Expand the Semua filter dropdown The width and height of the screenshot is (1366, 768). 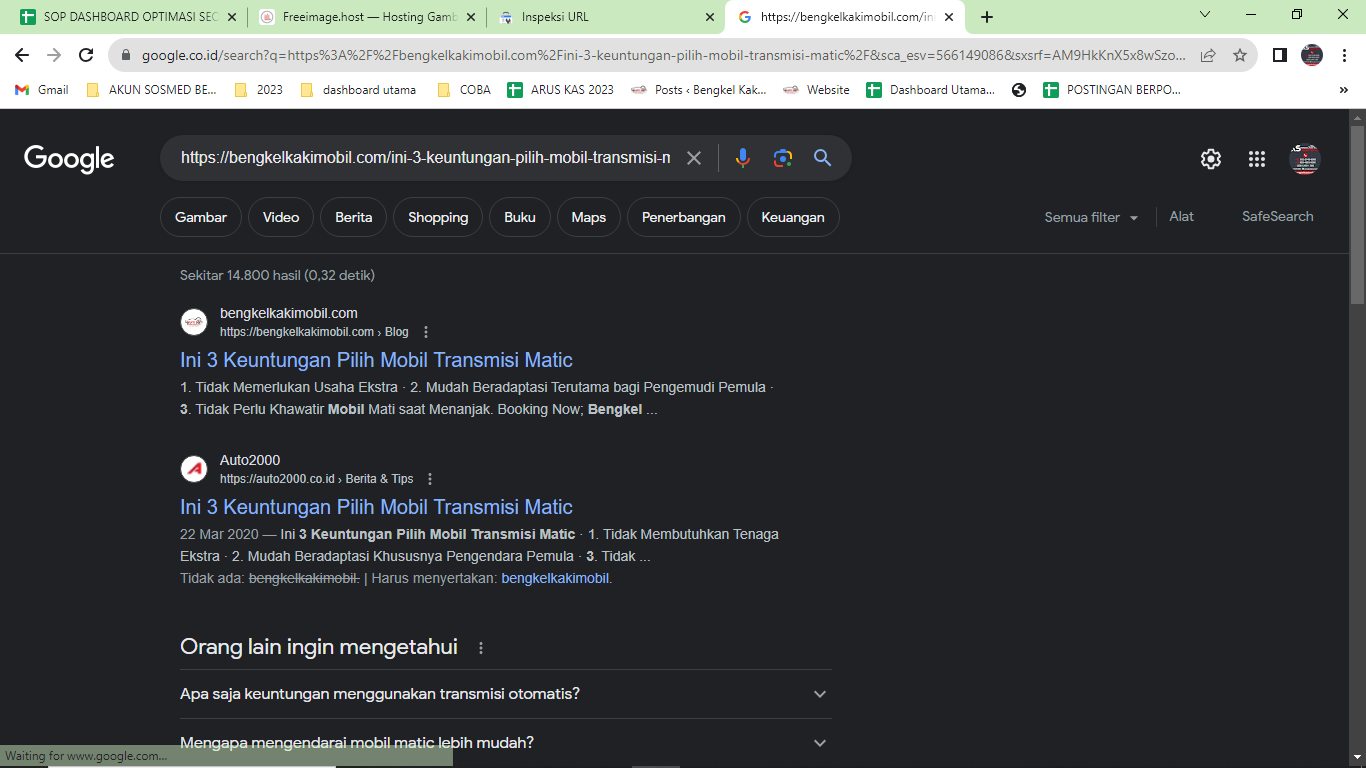coord(1091,217)
